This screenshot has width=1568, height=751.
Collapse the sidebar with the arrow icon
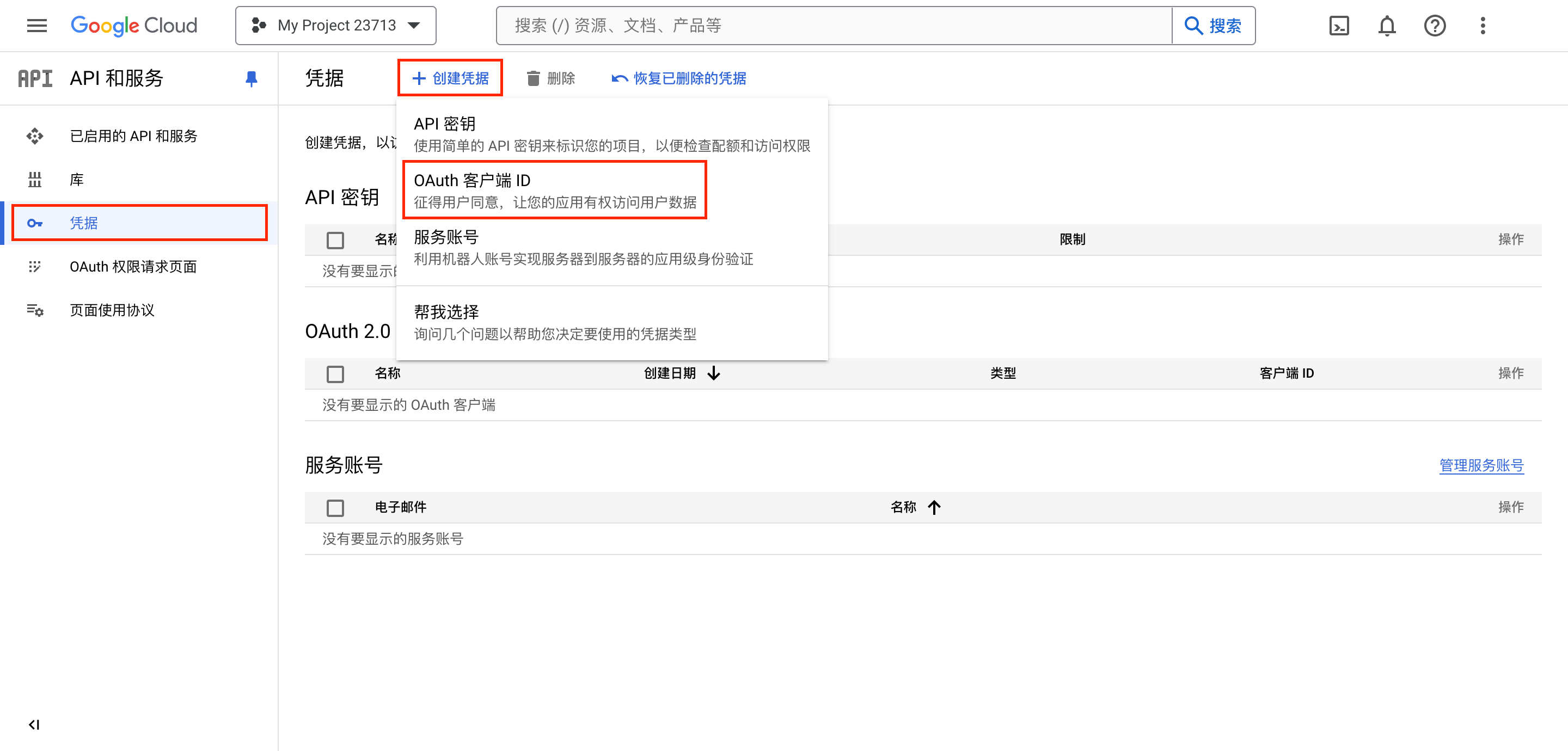pyautogui.click(x=34, y=724)
